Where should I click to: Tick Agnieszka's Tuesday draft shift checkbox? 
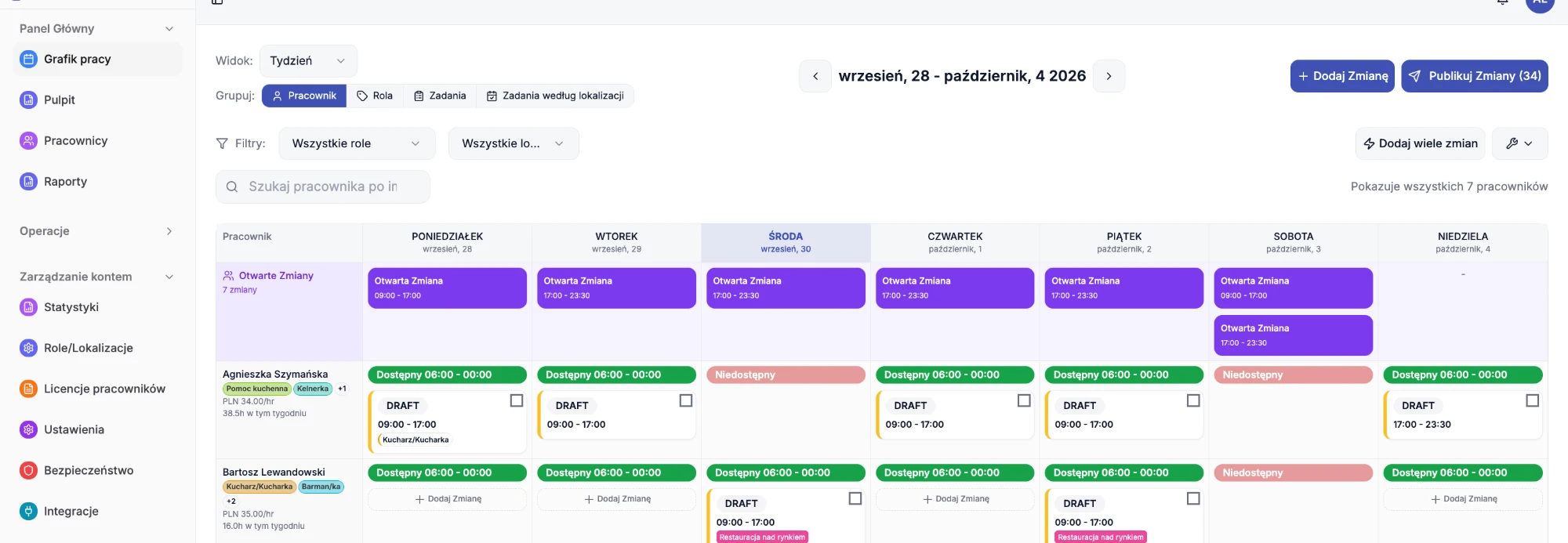(686, 400)
